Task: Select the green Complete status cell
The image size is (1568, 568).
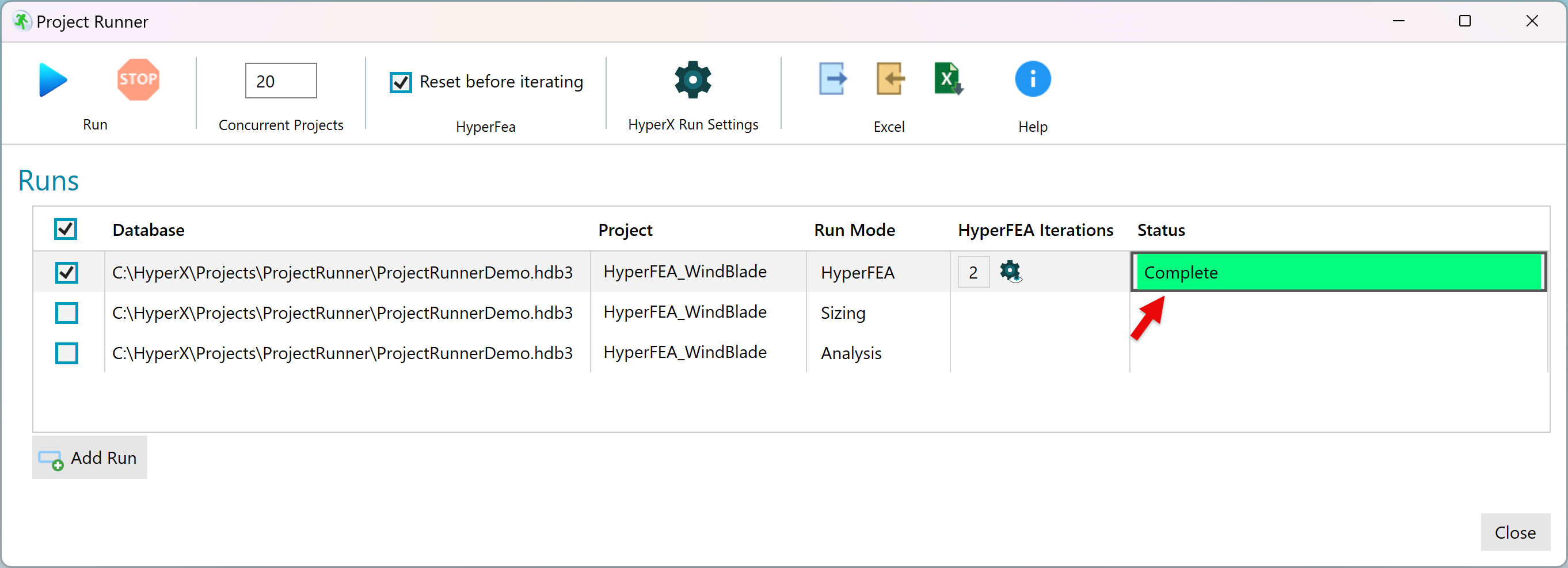Action: [x=1338, y=272]
